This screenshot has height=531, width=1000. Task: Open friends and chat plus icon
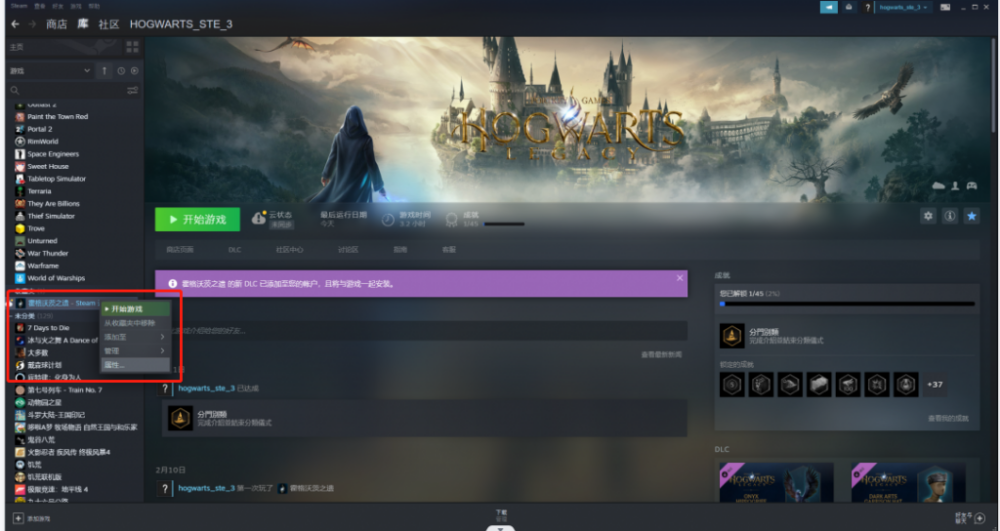coord(980,518)
